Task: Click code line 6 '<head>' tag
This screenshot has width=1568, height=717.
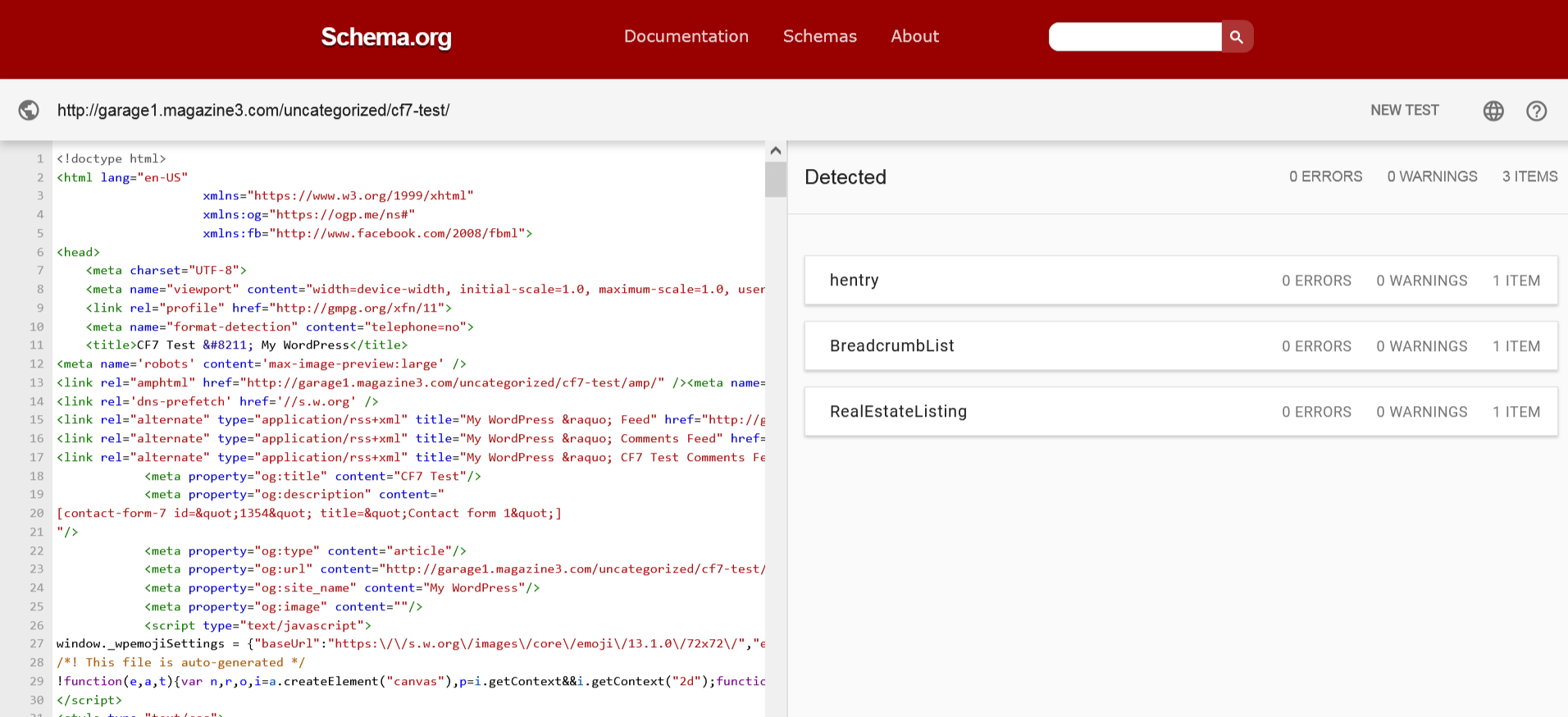Action: click(x=78, y=252)
